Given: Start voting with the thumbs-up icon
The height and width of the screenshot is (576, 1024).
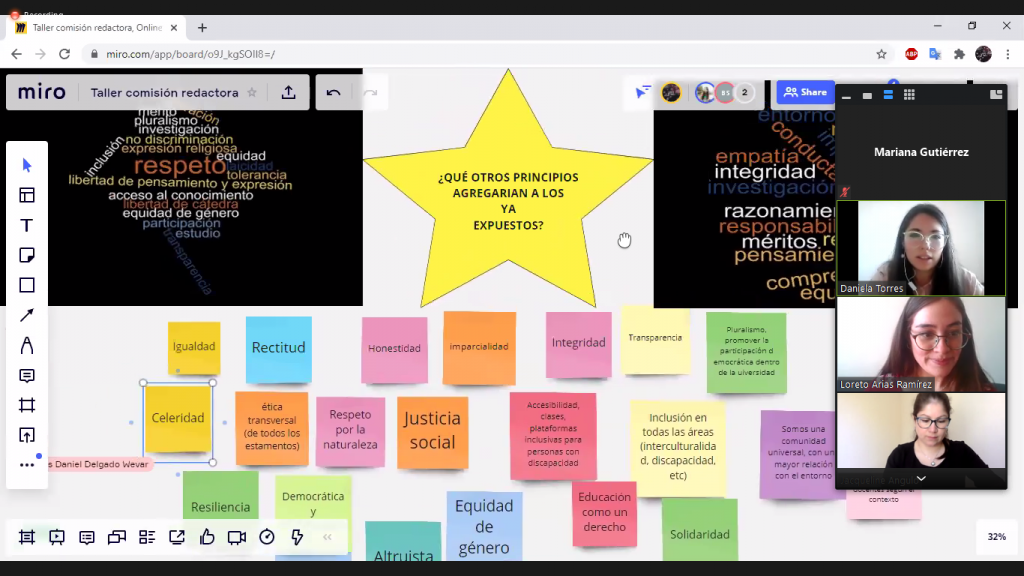Looking at the screenshot, I should (207, 537).
